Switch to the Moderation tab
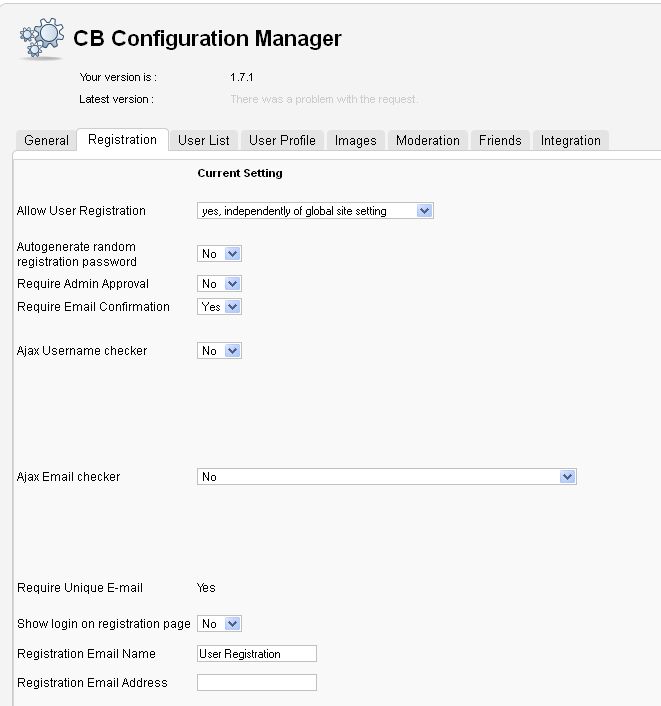 [428, 140]
